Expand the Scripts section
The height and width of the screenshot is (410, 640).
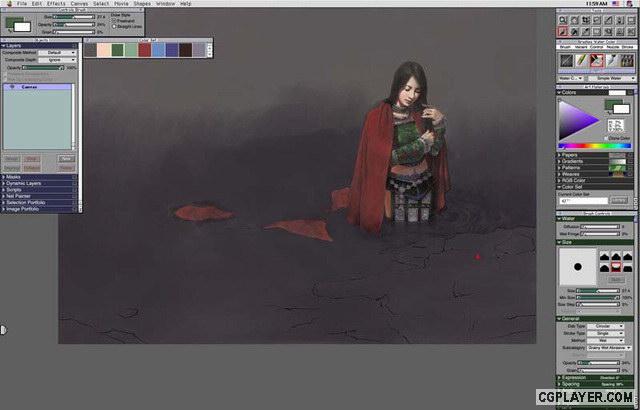(4, 190)
